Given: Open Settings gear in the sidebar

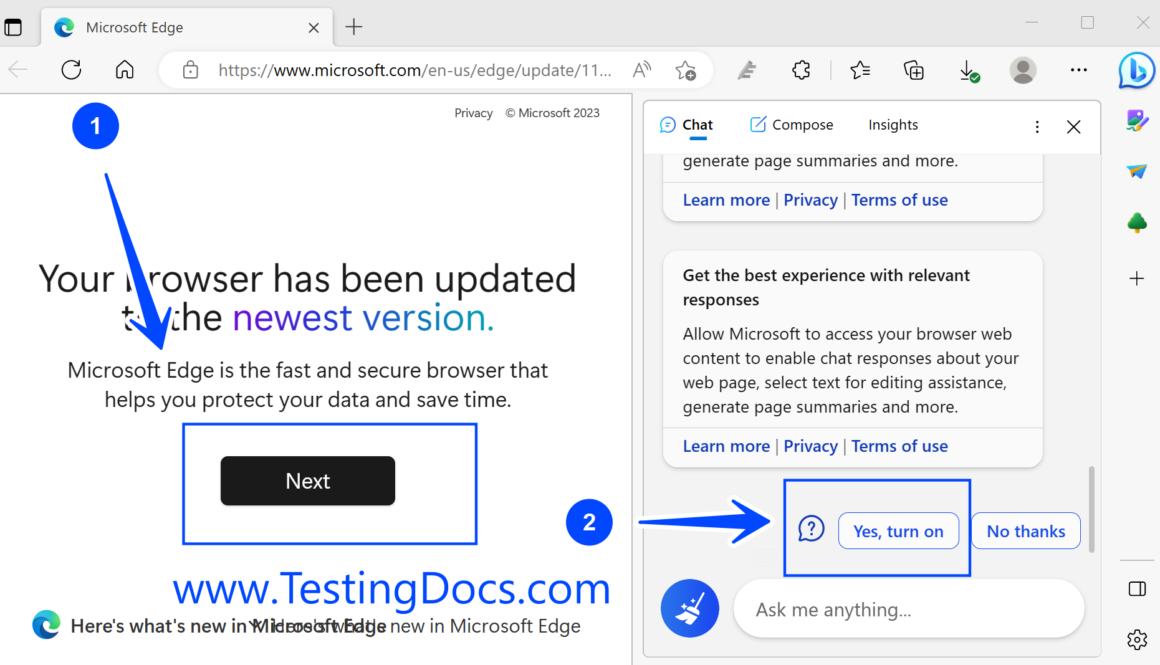Looking at the screenshot, I should click(x=1137, y=638).
